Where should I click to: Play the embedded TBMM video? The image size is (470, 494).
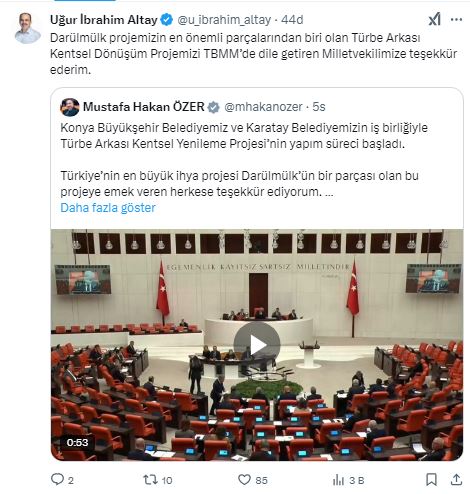point(257,345)
